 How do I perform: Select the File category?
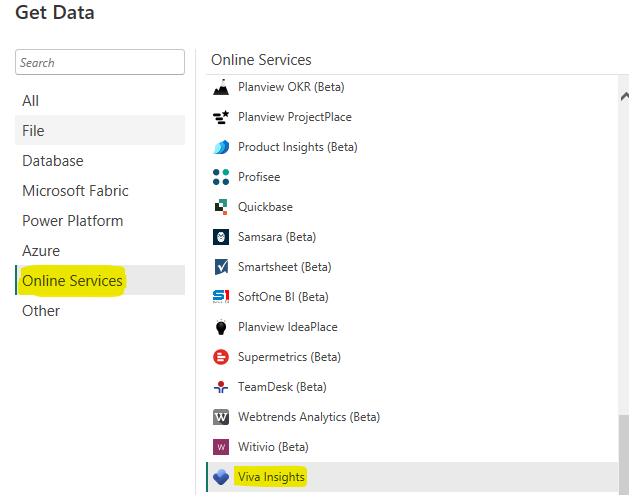point(100,130)
